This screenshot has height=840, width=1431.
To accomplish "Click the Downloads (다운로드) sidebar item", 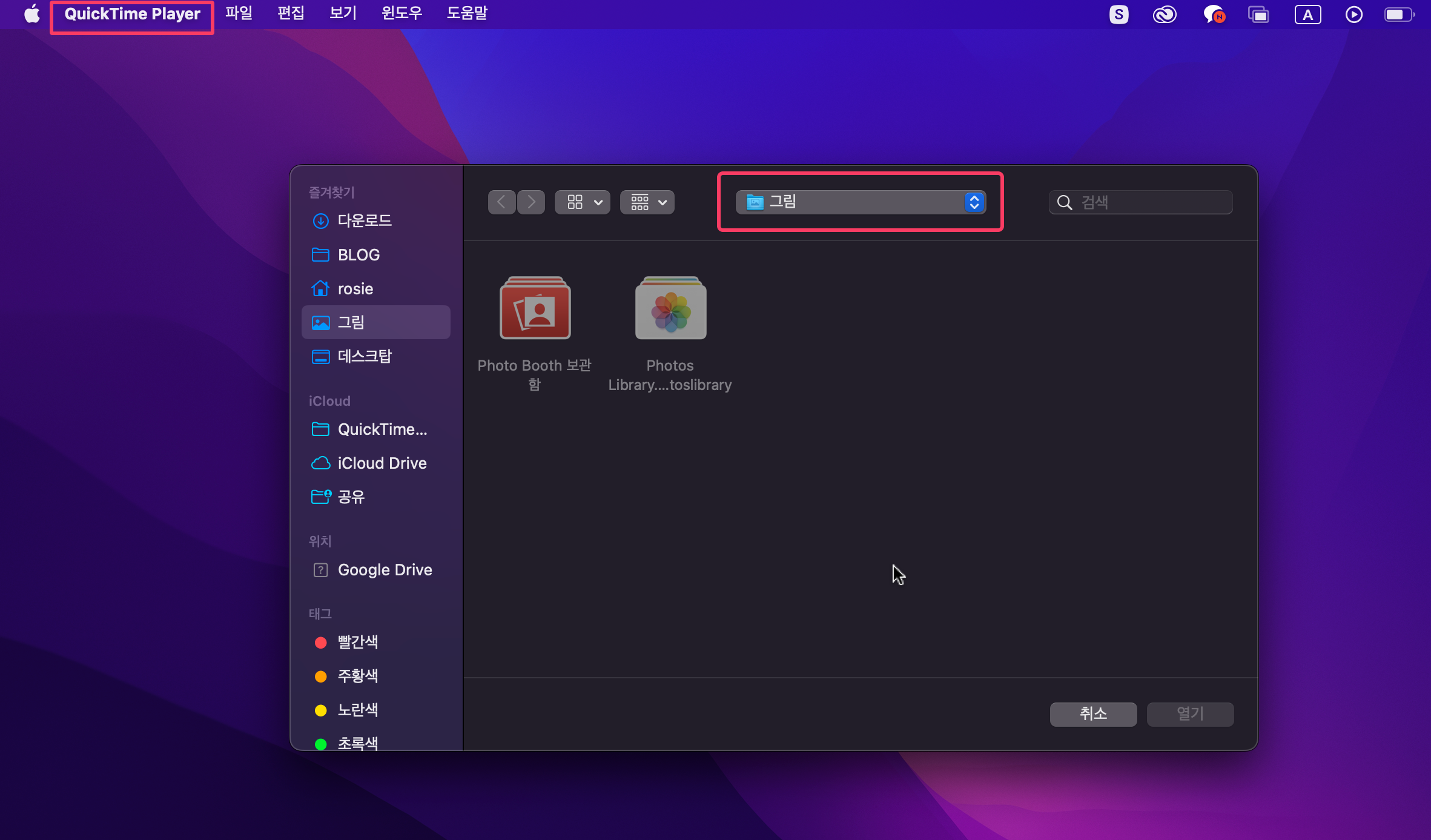I will coord(364,220).
